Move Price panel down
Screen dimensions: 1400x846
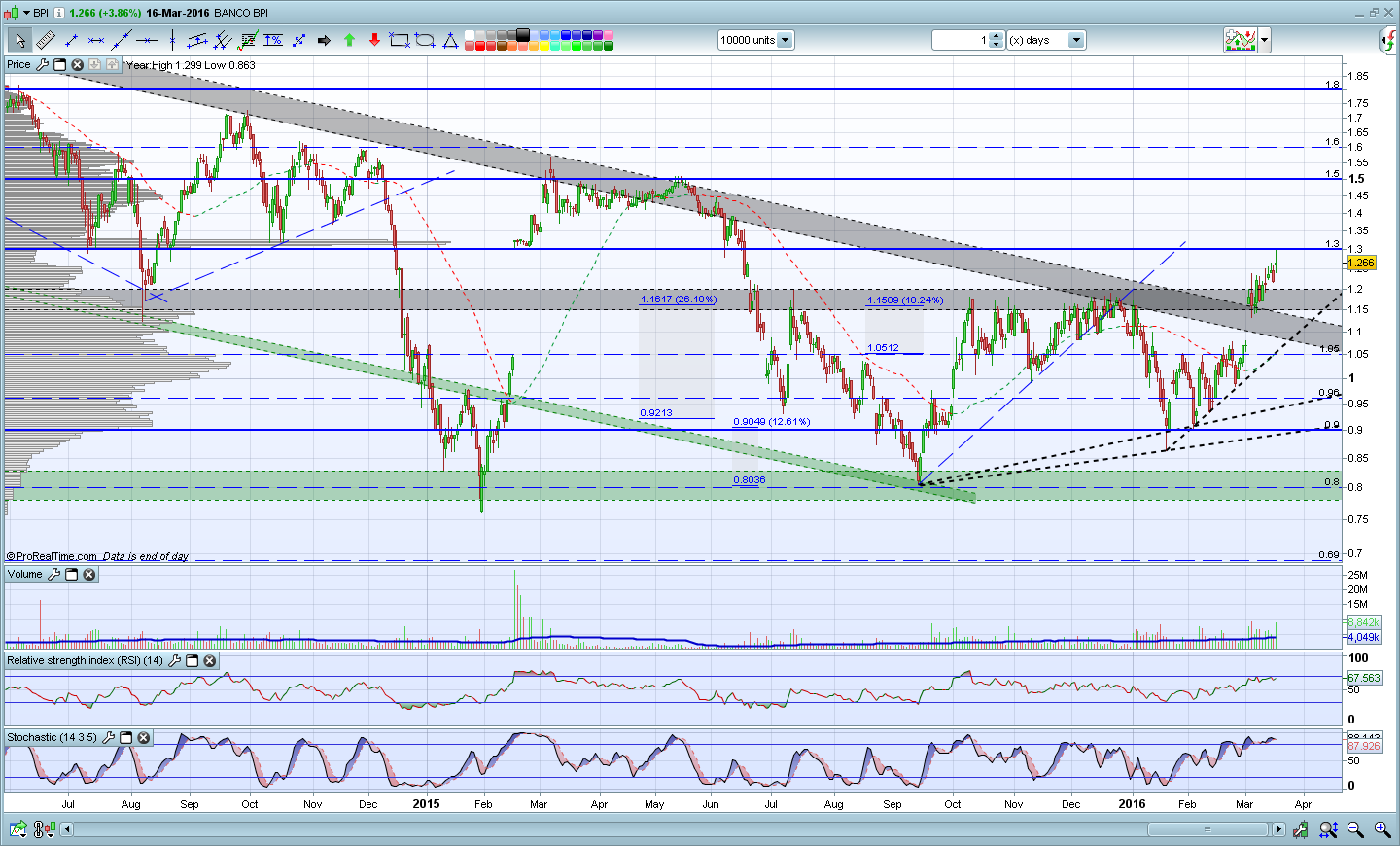click(95, 65)
